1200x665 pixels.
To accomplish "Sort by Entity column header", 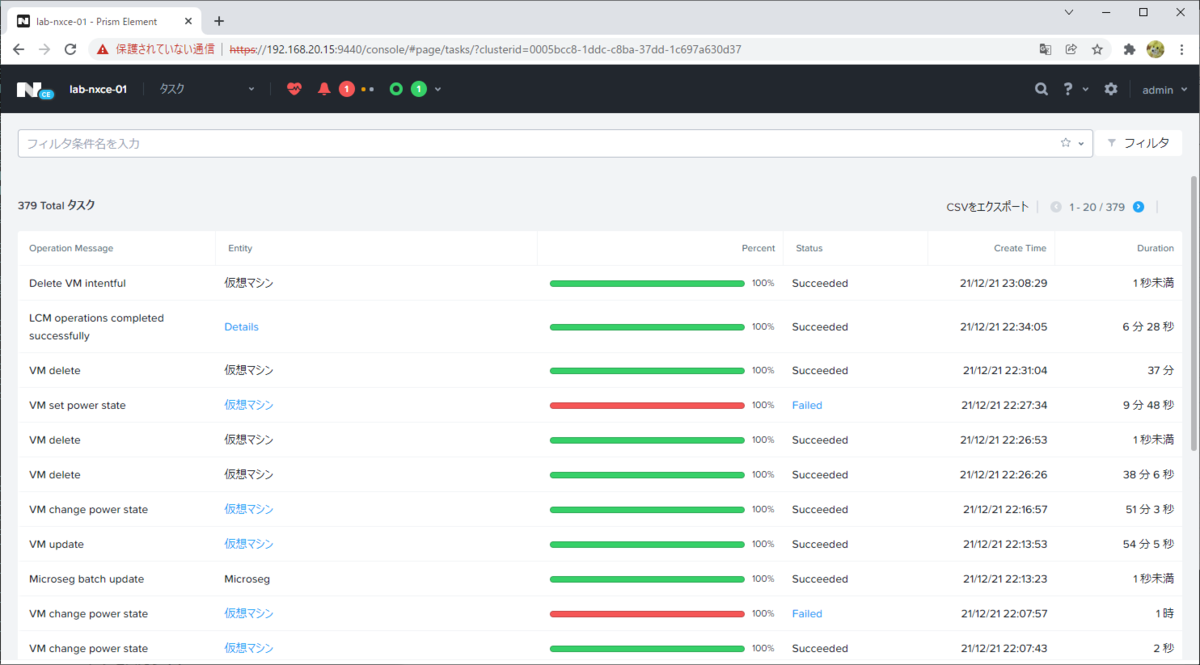I will (240, 248).
